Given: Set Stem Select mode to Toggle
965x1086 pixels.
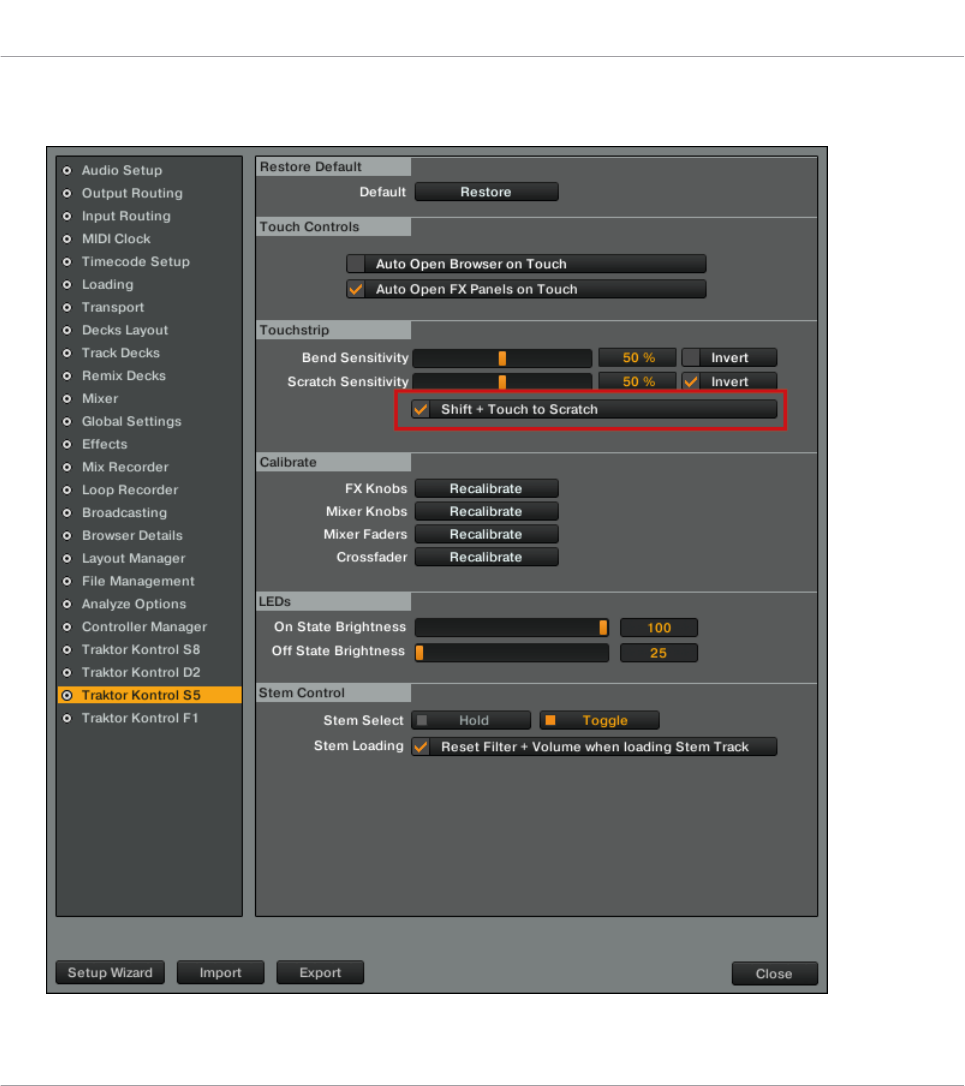Looking at the screenshot, I should pos(599,720).
